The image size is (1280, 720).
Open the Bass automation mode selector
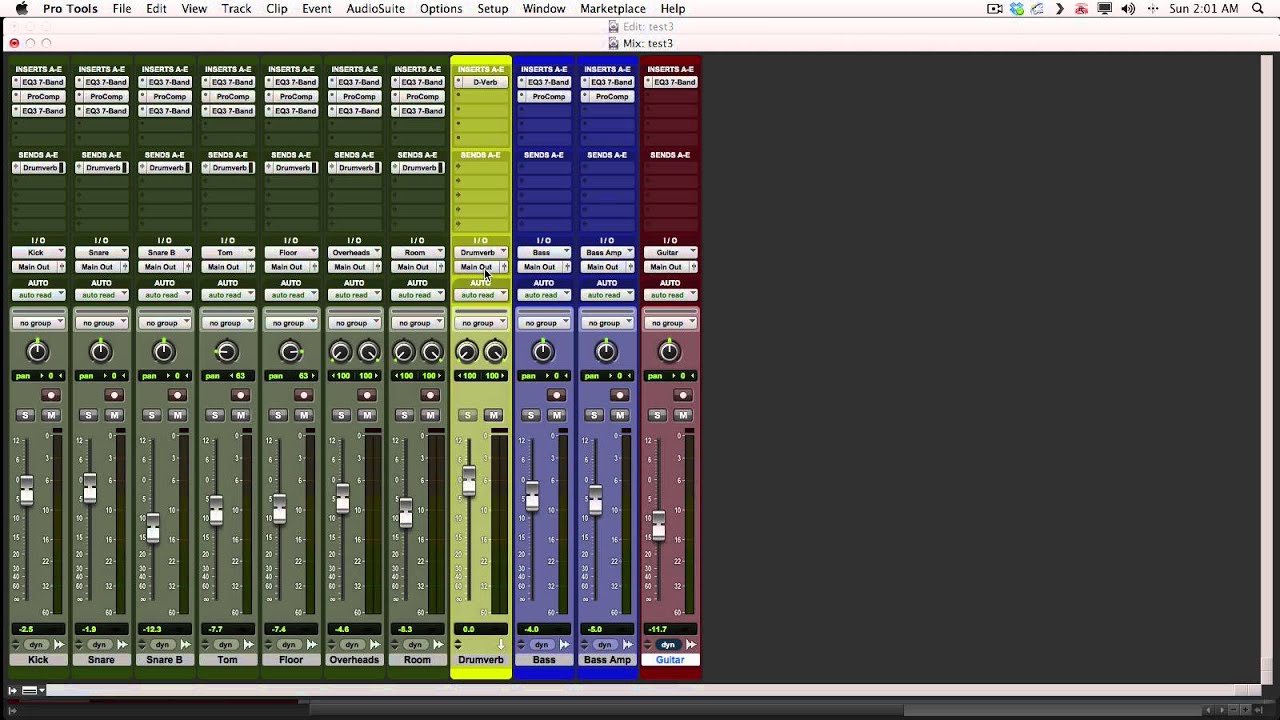click(544, 295)
